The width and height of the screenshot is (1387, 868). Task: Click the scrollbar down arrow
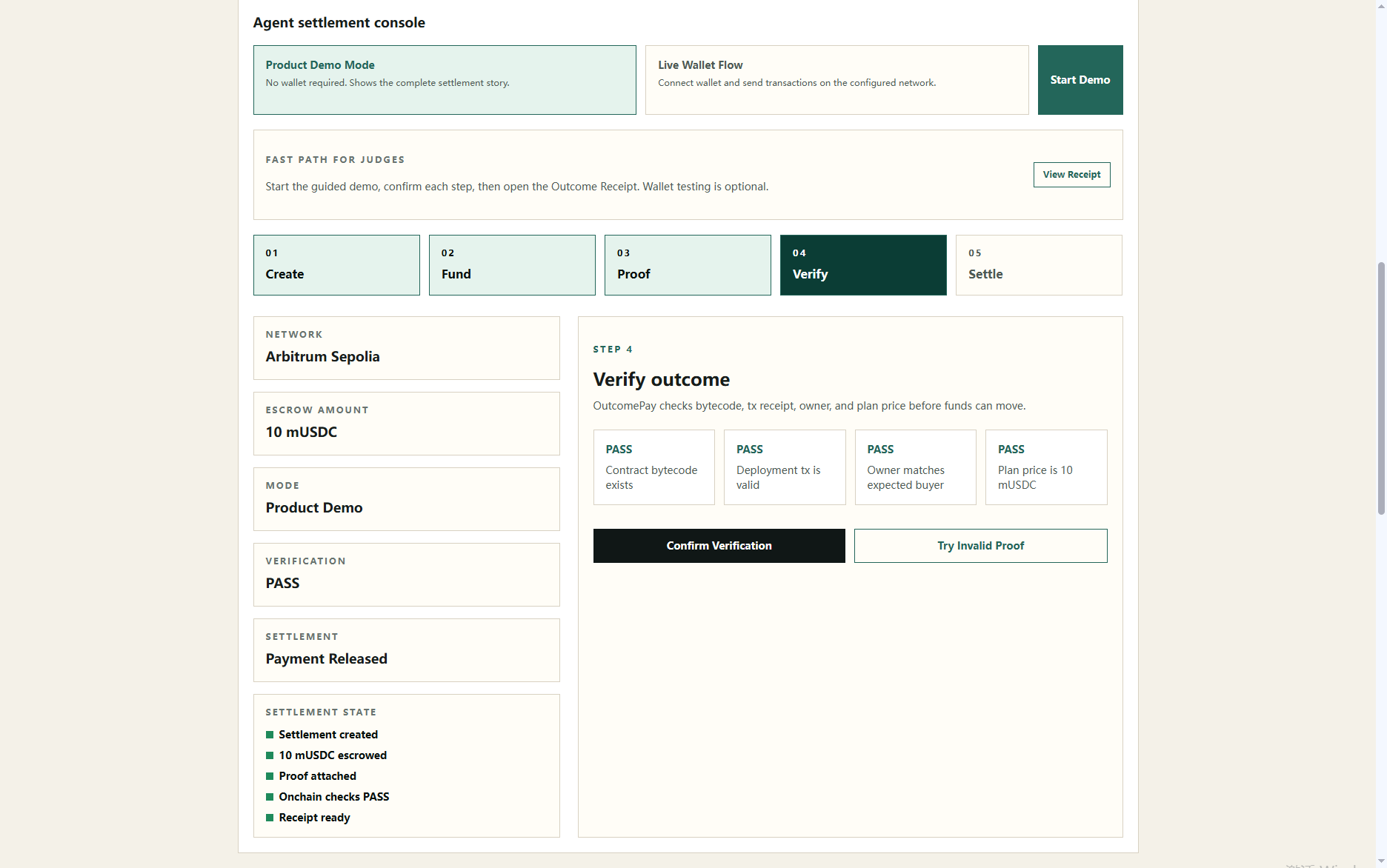click(1381, 861)
